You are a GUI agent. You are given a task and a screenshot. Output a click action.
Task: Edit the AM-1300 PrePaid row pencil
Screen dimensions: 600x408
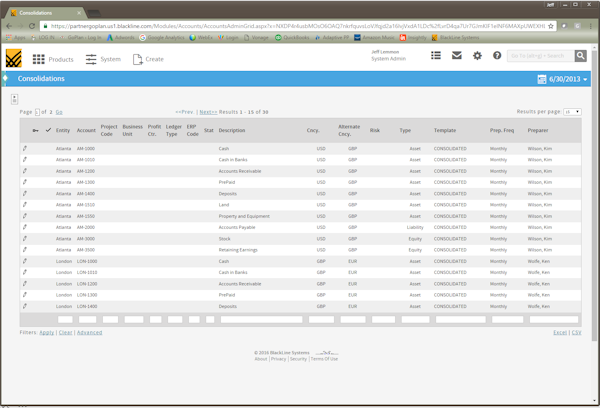pos(25,182)
